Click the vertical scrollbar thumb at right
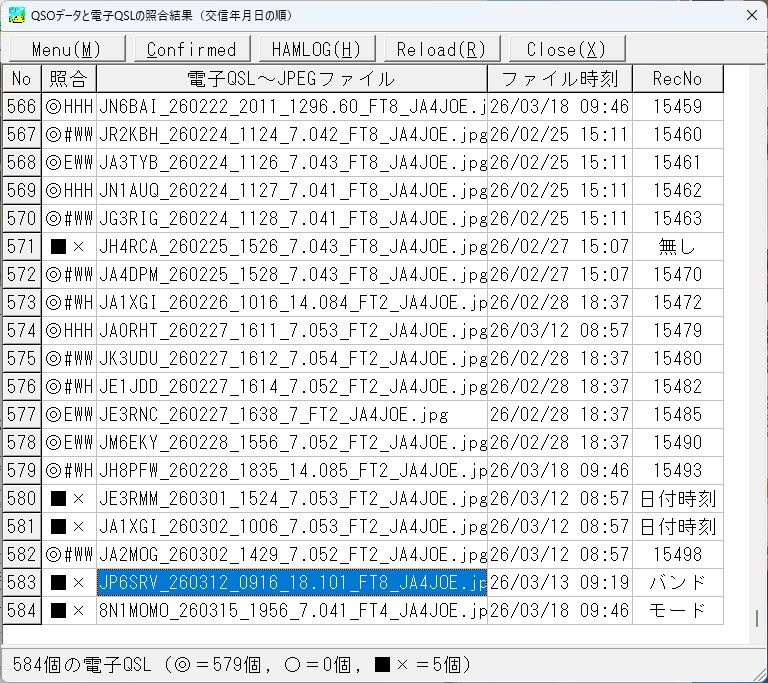768x683 pixels. pos(757,619)
